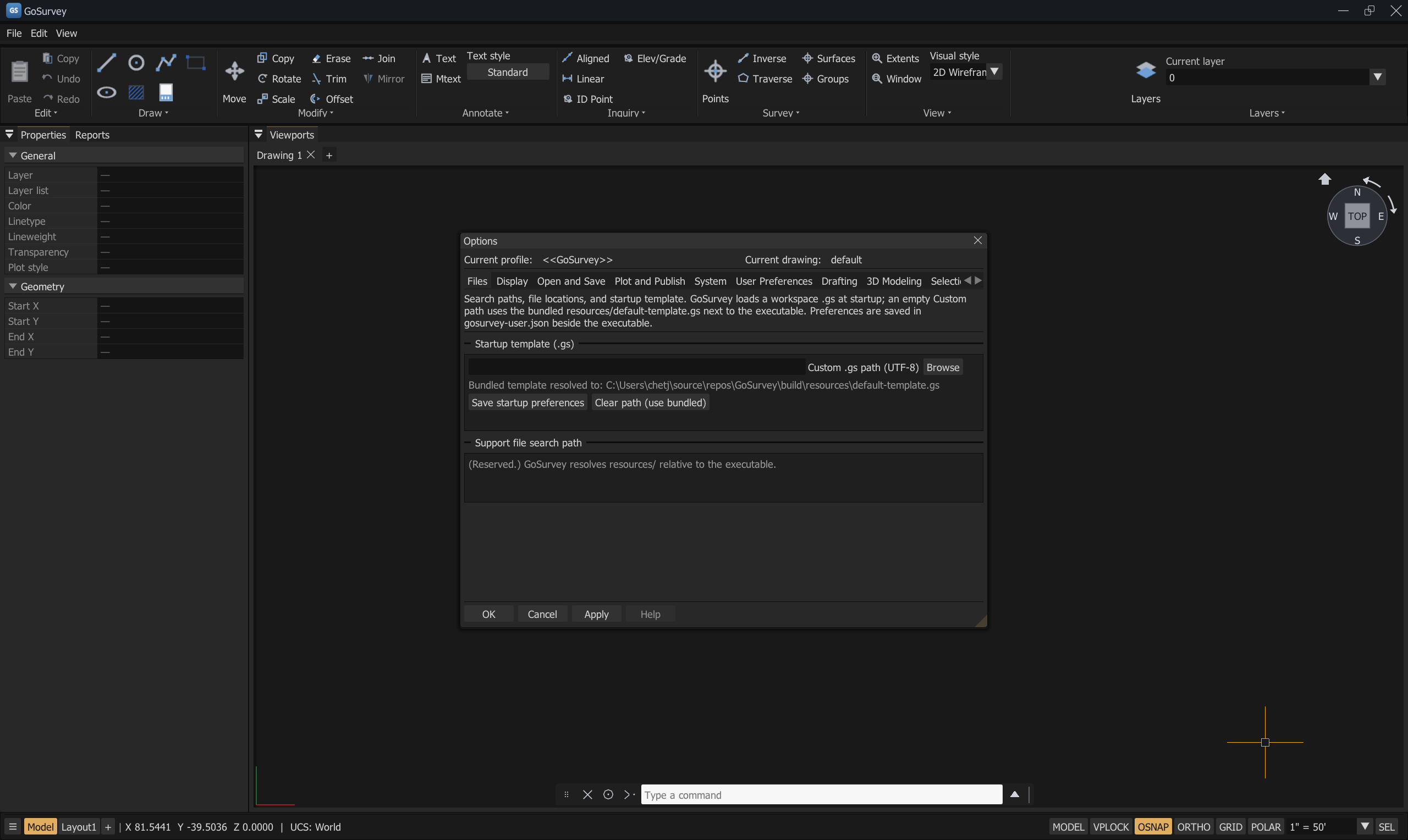Click the Trim tool

[329, 79]
